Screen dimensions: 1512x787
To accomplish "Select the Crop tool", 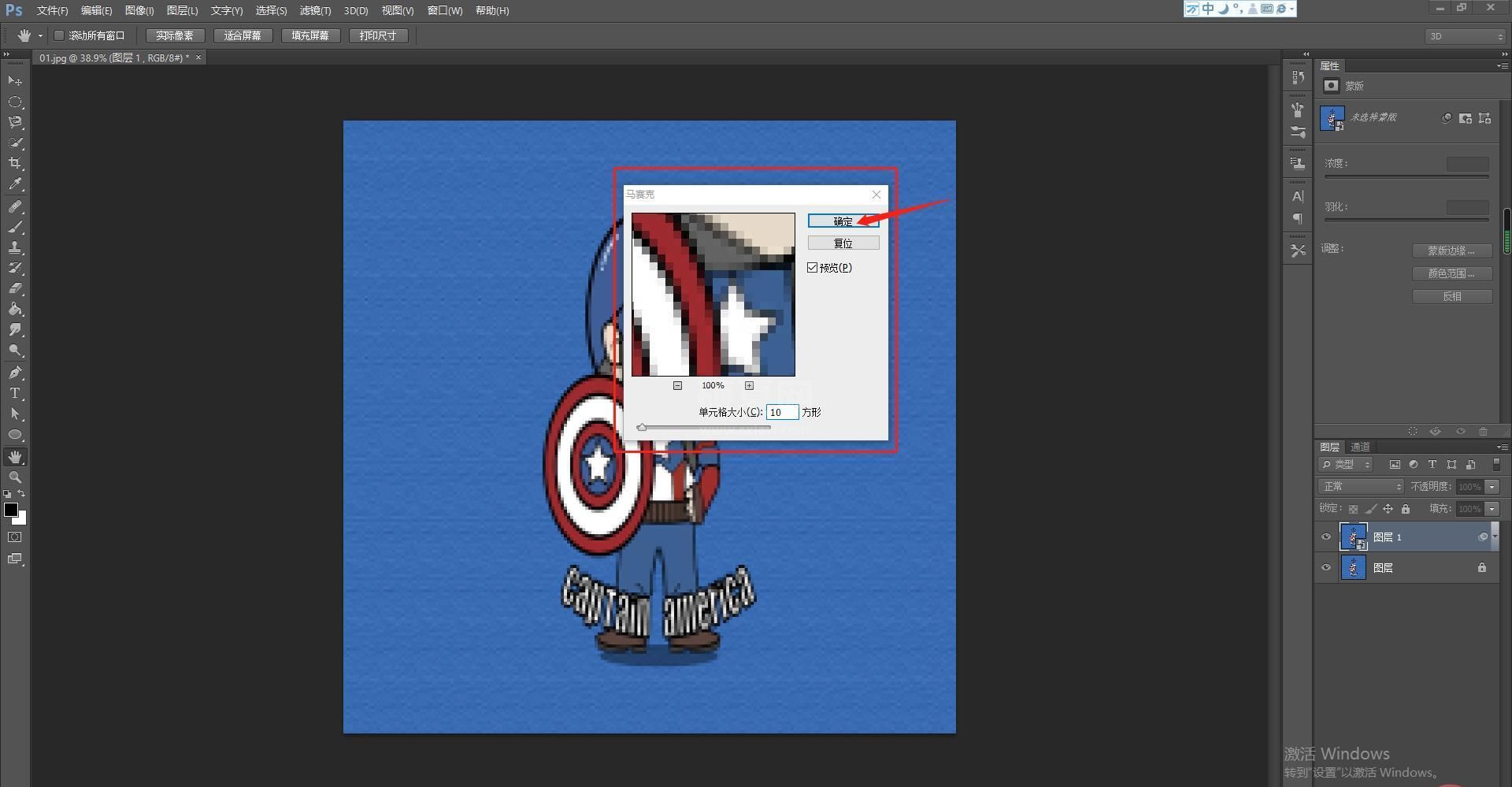I will coord(15,163).
